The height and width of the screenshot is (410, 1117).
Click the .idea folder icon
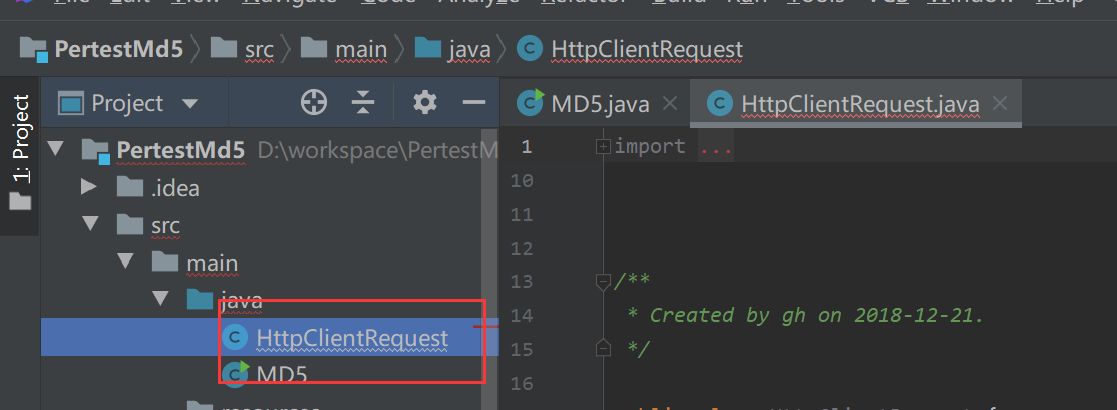[130, 187]
